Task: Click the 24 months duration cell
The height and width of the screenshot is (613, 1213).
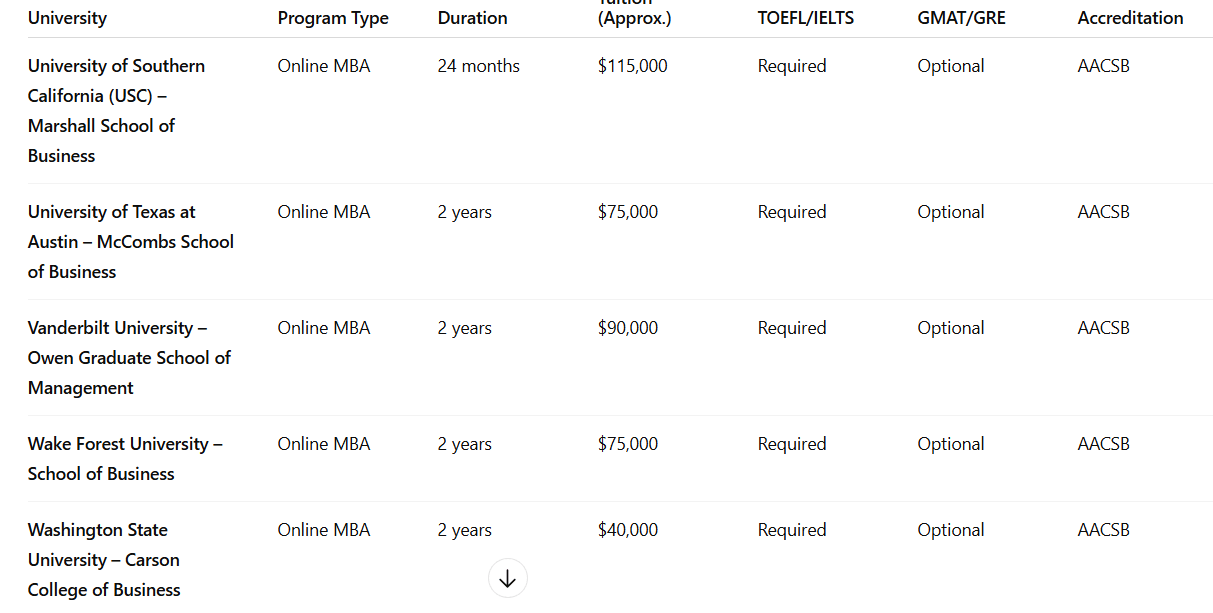Action: click(478, 66)
